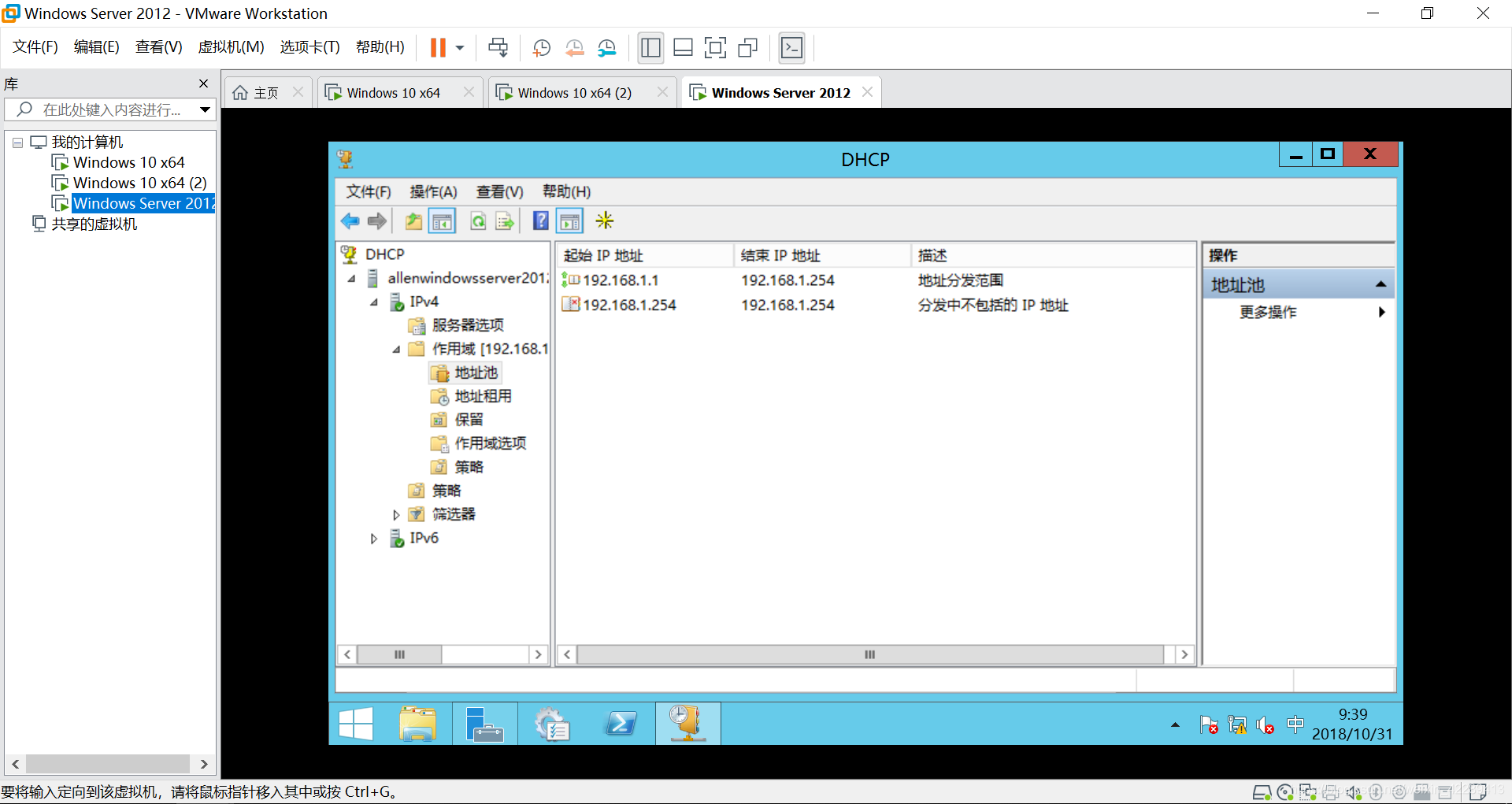This screenshot has height=804, width=1512.
Task: Pause the virtual machine with the orange button
Action: [x=438, y=48]
